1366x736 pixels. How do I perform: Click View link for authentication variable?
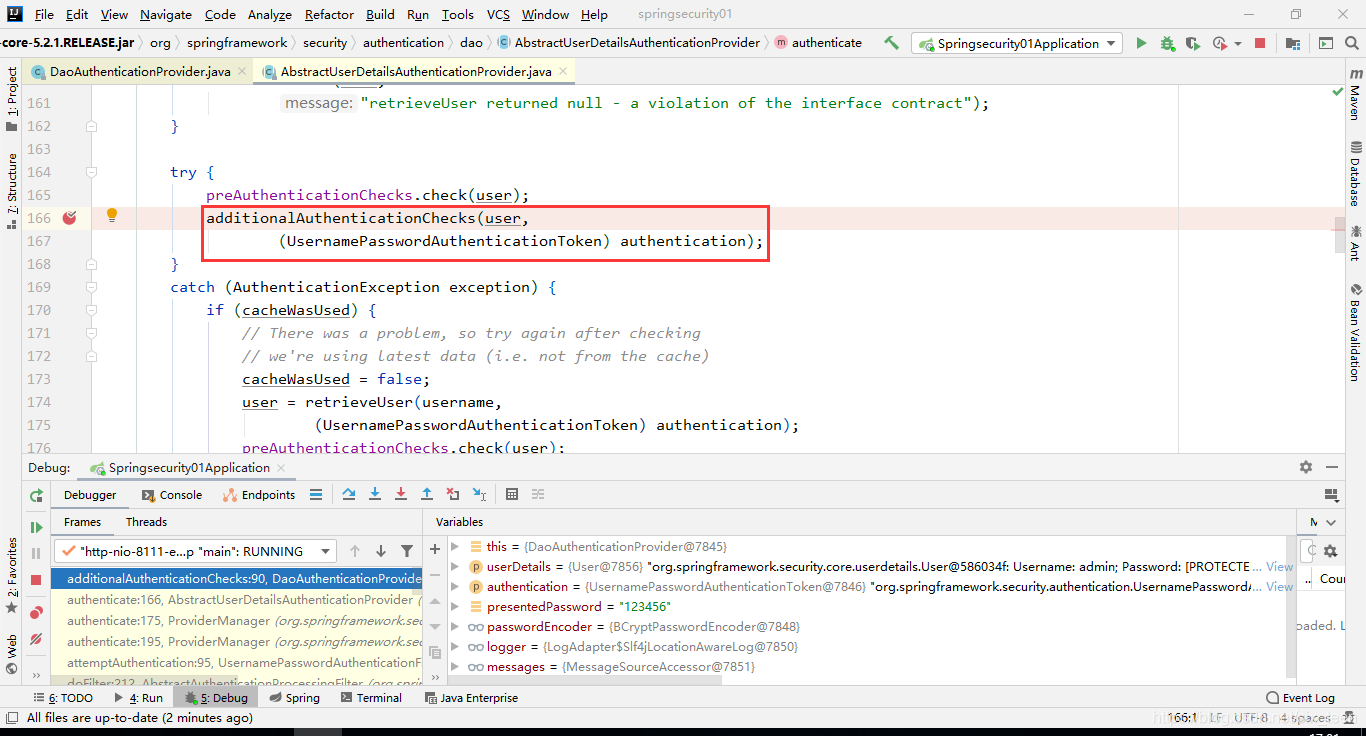pyautogui.click(x=1280, y=587)
